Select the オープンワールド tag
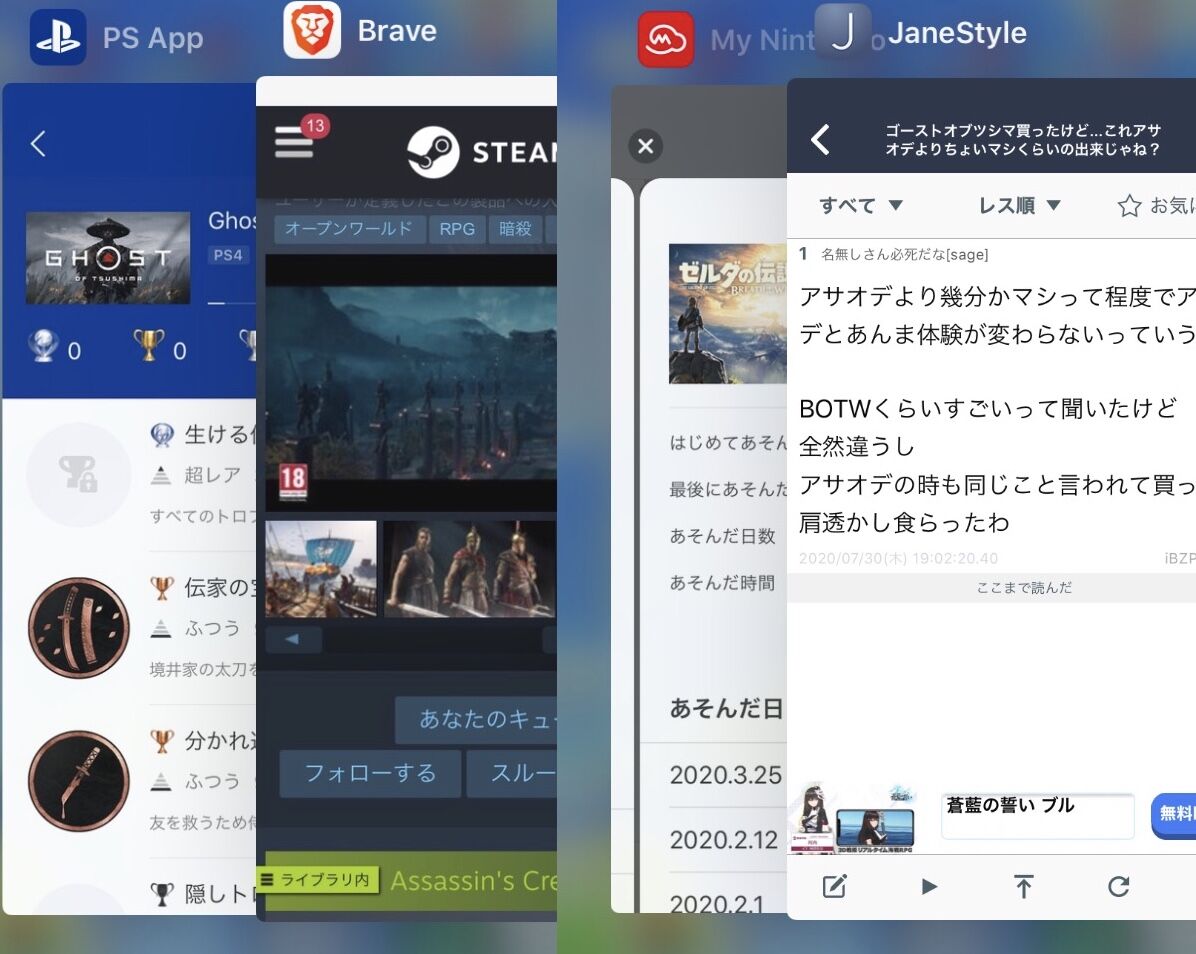 (x=349, y=229)
